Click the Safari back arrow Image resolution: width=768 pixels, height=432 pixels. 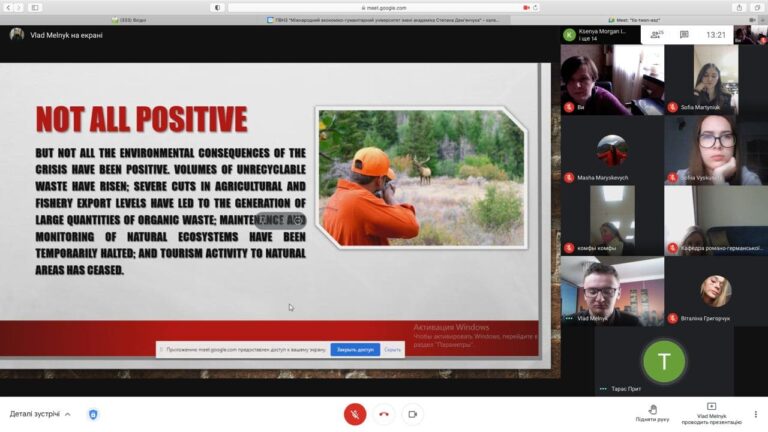tap(8, 8)
